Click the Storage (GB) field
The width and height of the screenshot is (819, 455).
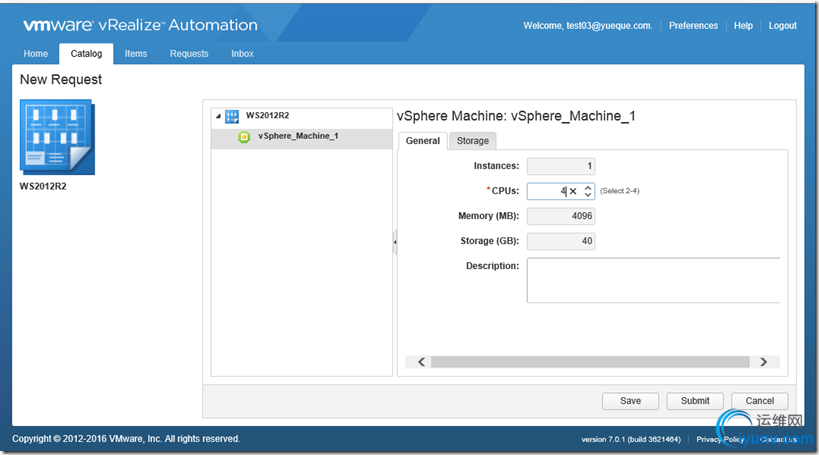(561, 241)
